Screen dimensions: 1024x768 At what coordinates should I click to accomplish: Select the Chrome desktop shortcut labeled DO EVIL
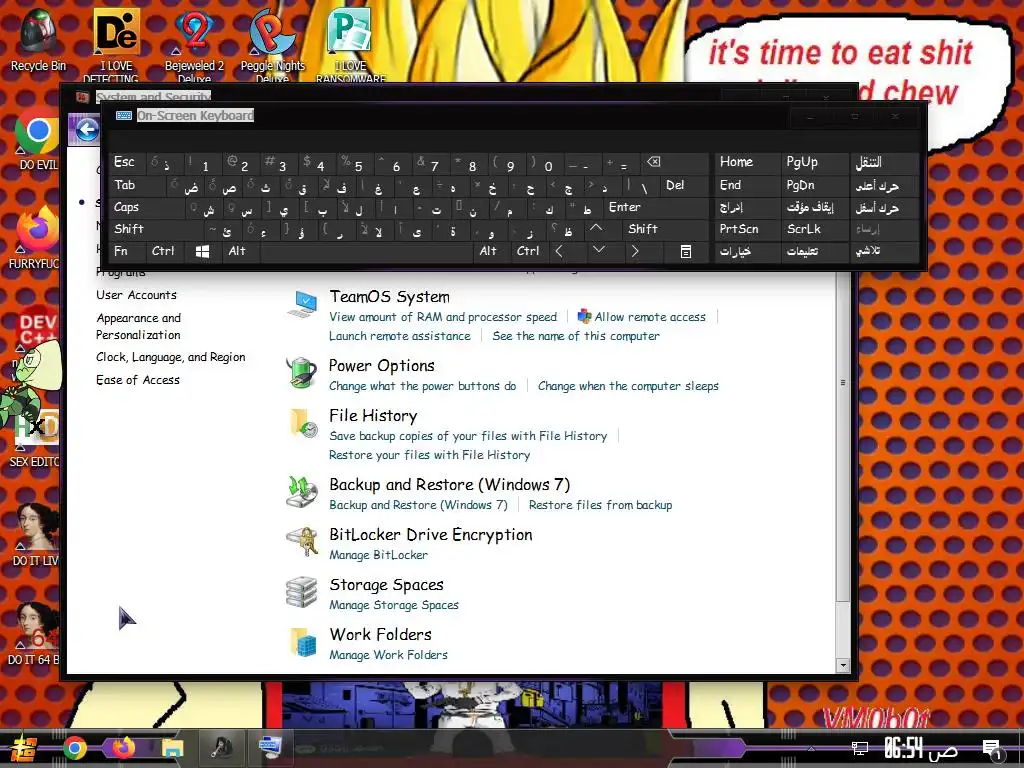[x=38, y=140]
